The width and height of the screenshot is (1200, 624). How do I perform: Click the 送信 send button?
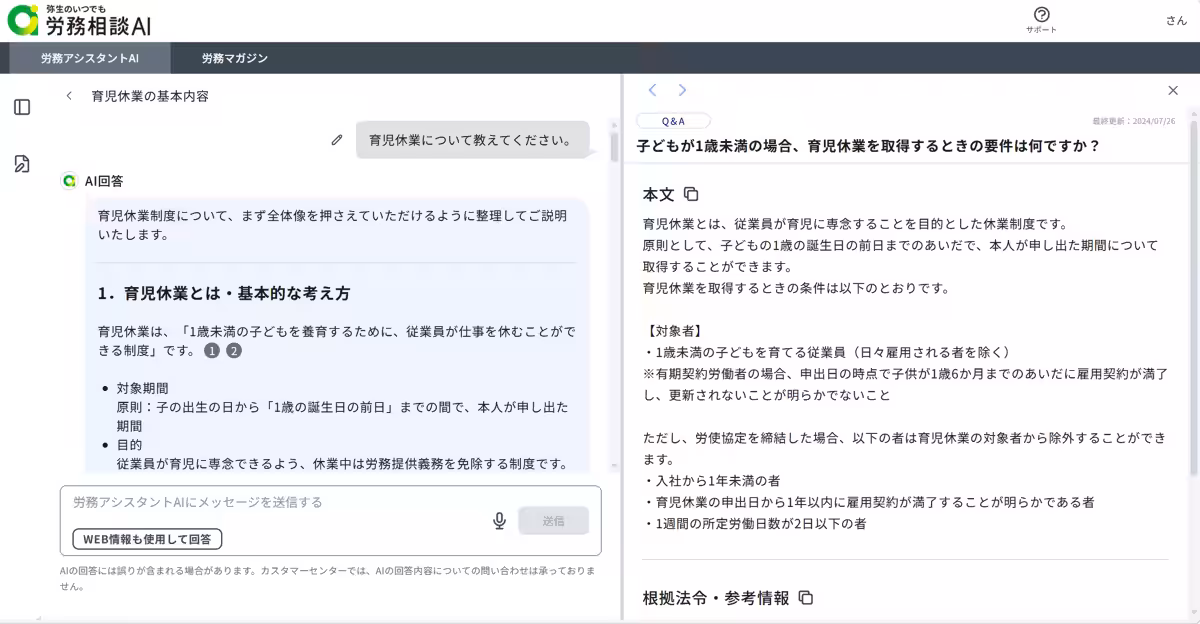click(x=554, y=519)
